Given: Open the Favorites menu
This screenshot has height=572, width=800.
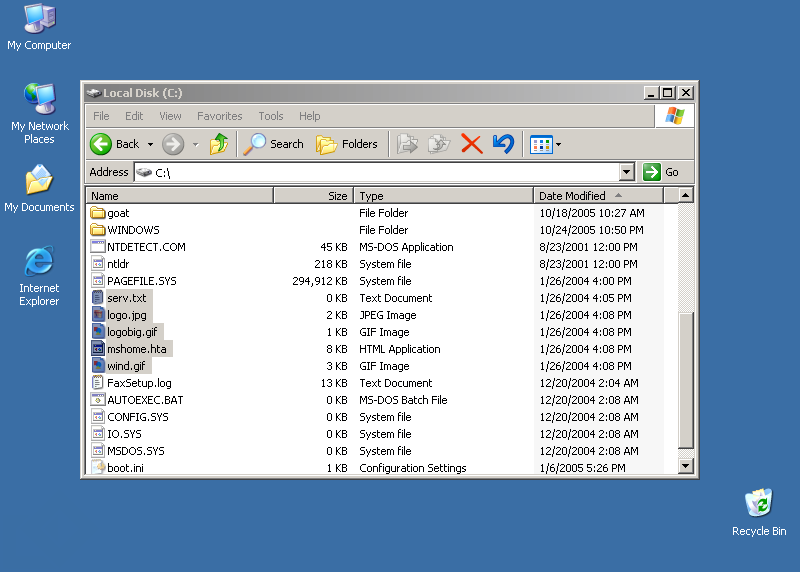Looking at the screenshot, I should click(x=219, y=116).
